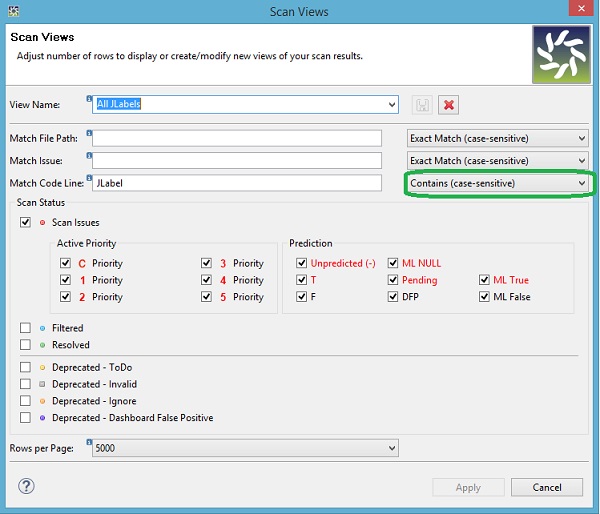Open the Match Code Line Contains dropdown

tap(497, 184)
